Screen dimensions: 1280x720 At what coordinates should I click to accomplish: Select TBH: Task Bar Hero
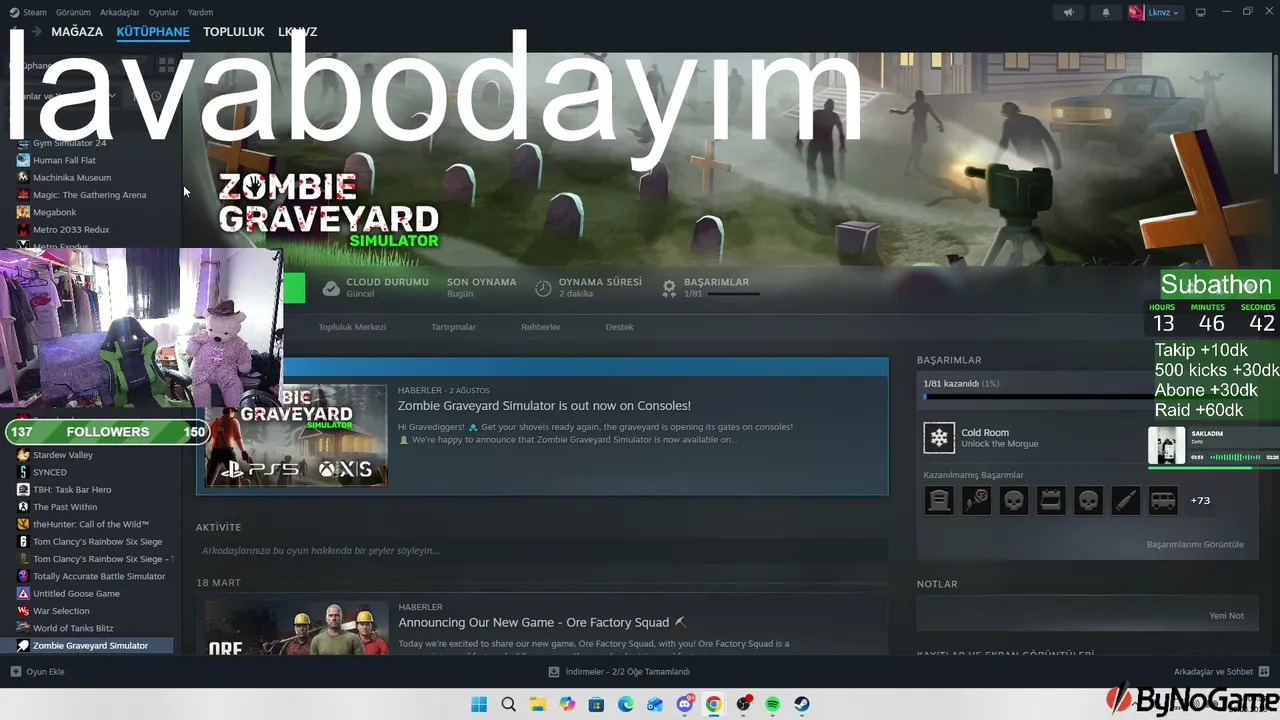72,490
